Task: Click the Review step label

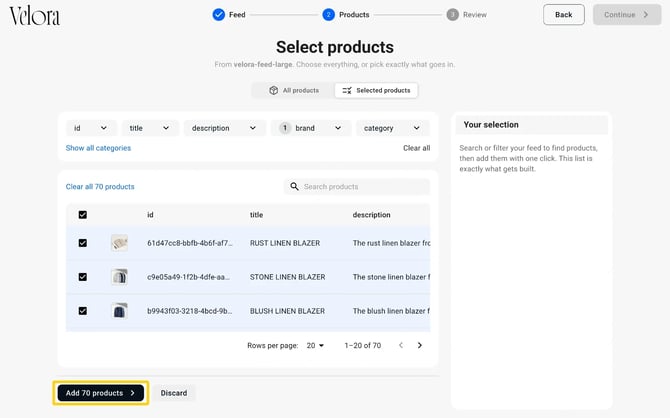Action: (475, 15)
